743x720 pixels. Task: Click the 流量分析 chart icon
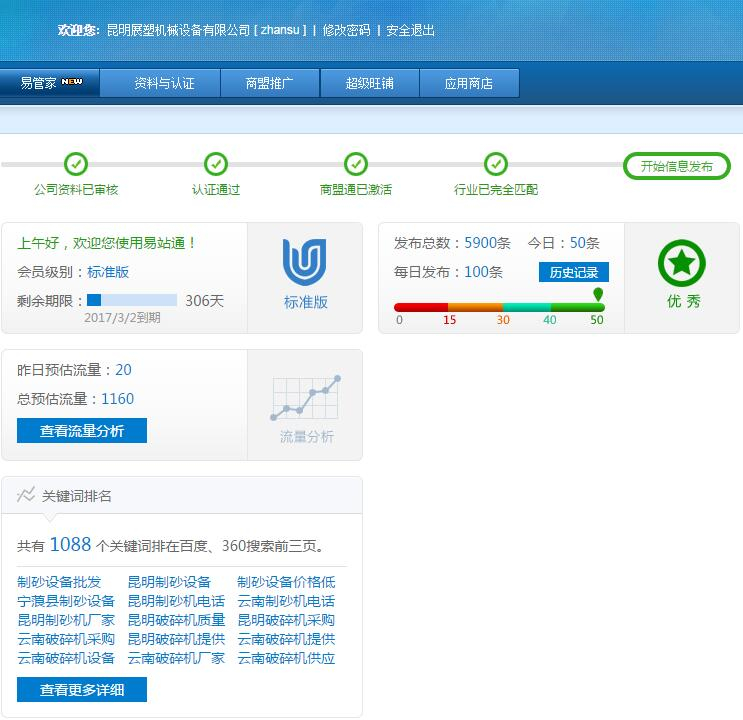[x=306, y=399]
